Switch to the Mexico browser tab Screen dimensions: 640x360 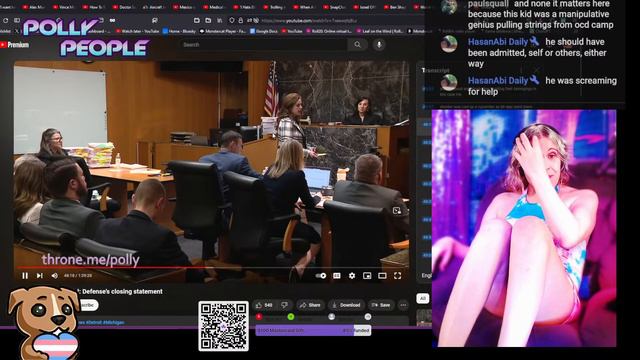tap(185, 7)
